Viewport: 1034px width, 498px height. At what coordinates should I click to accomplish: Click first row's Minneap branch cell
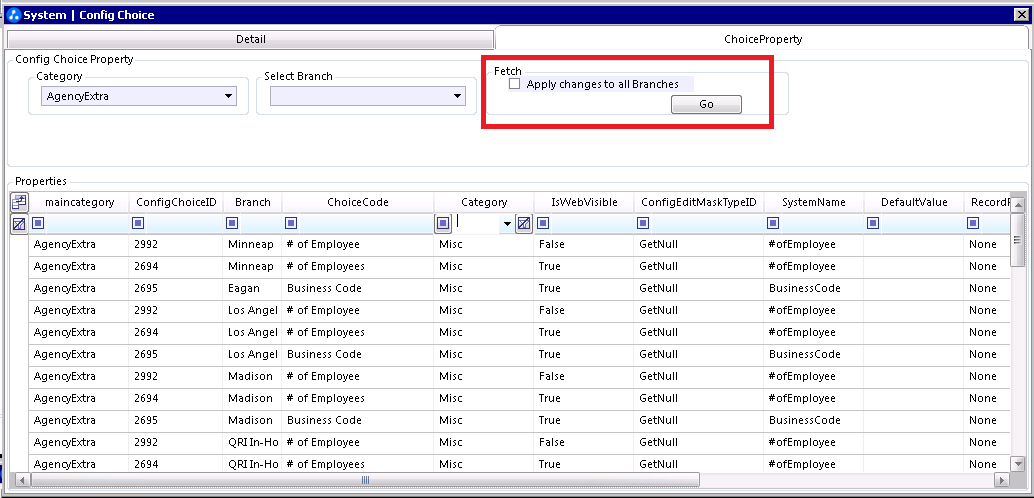(x=253, y=245)
